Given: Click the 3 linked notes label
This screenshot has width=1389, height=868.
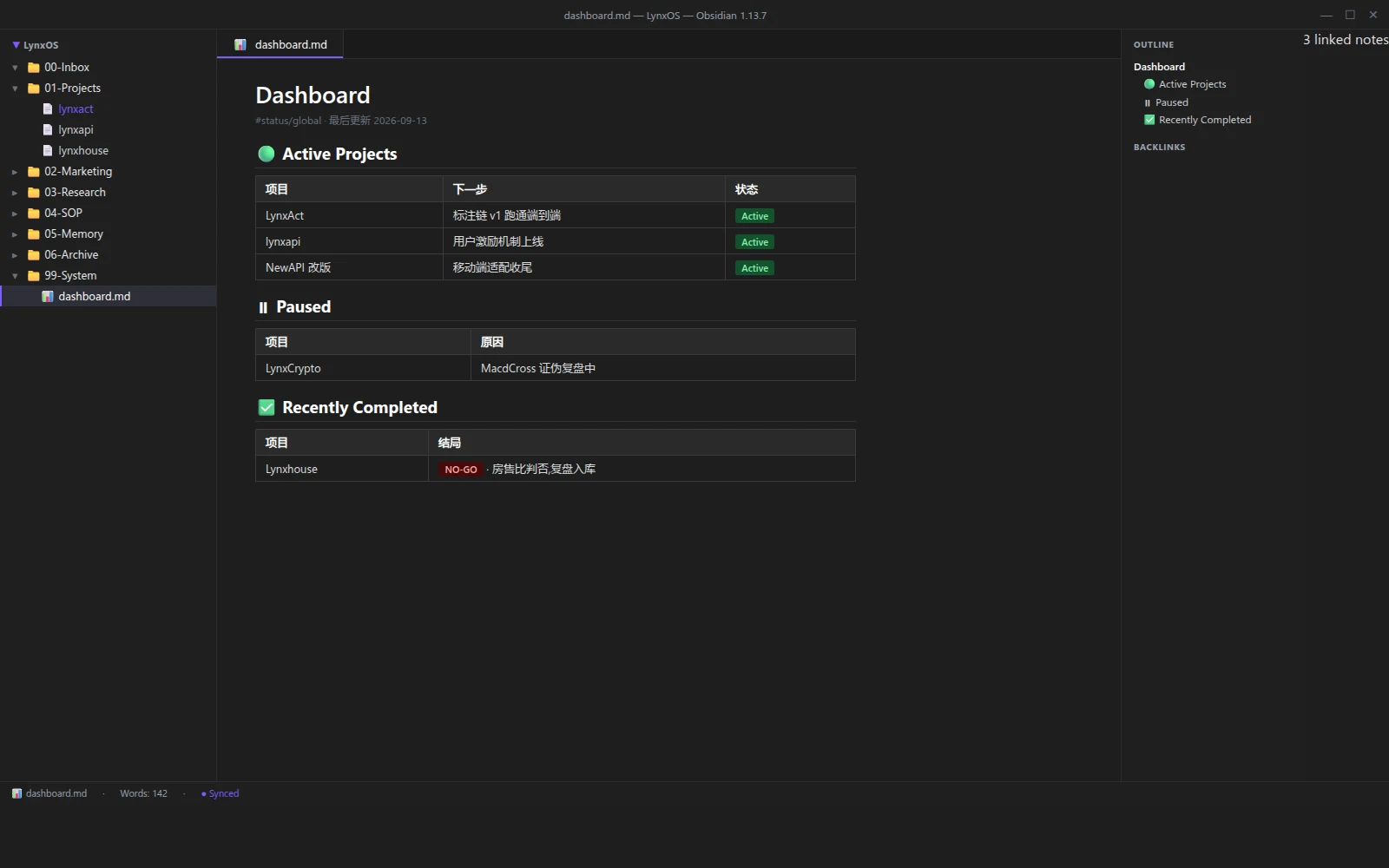Looking at the screenshot, I should [x=1345, y=40].
